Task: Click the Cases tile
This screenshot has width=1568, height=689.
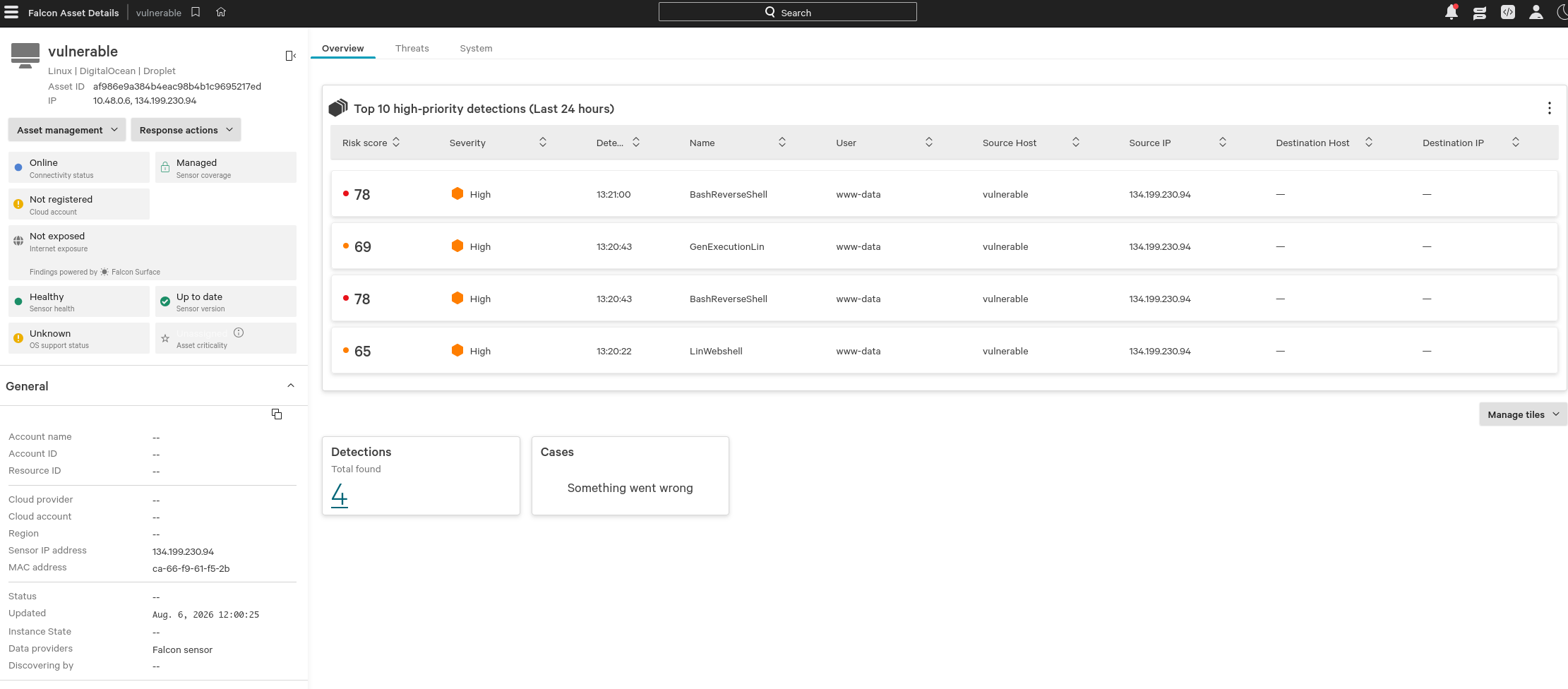Action: coord(630,476)
